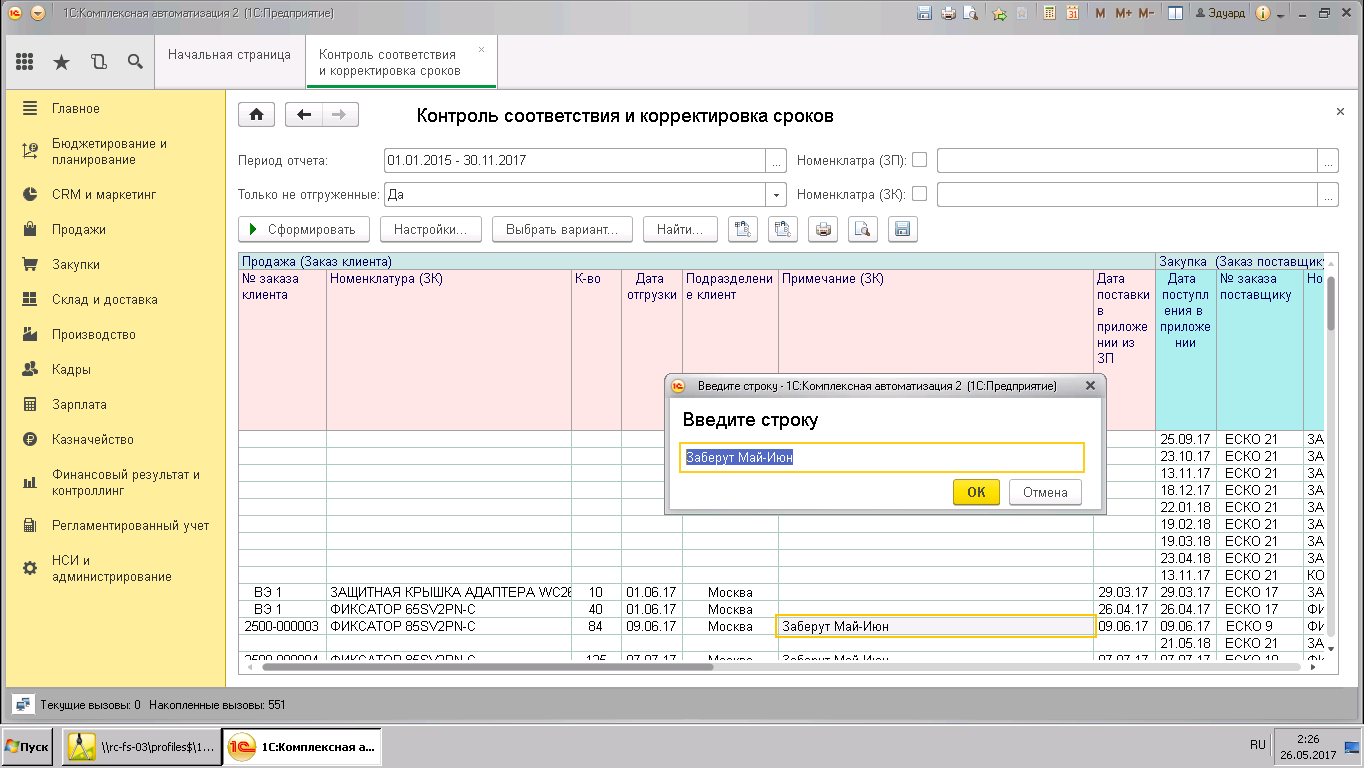Click Отмена to cancel the dialog
This screenshot has height=768, width=1364.
pos(1045,492)
